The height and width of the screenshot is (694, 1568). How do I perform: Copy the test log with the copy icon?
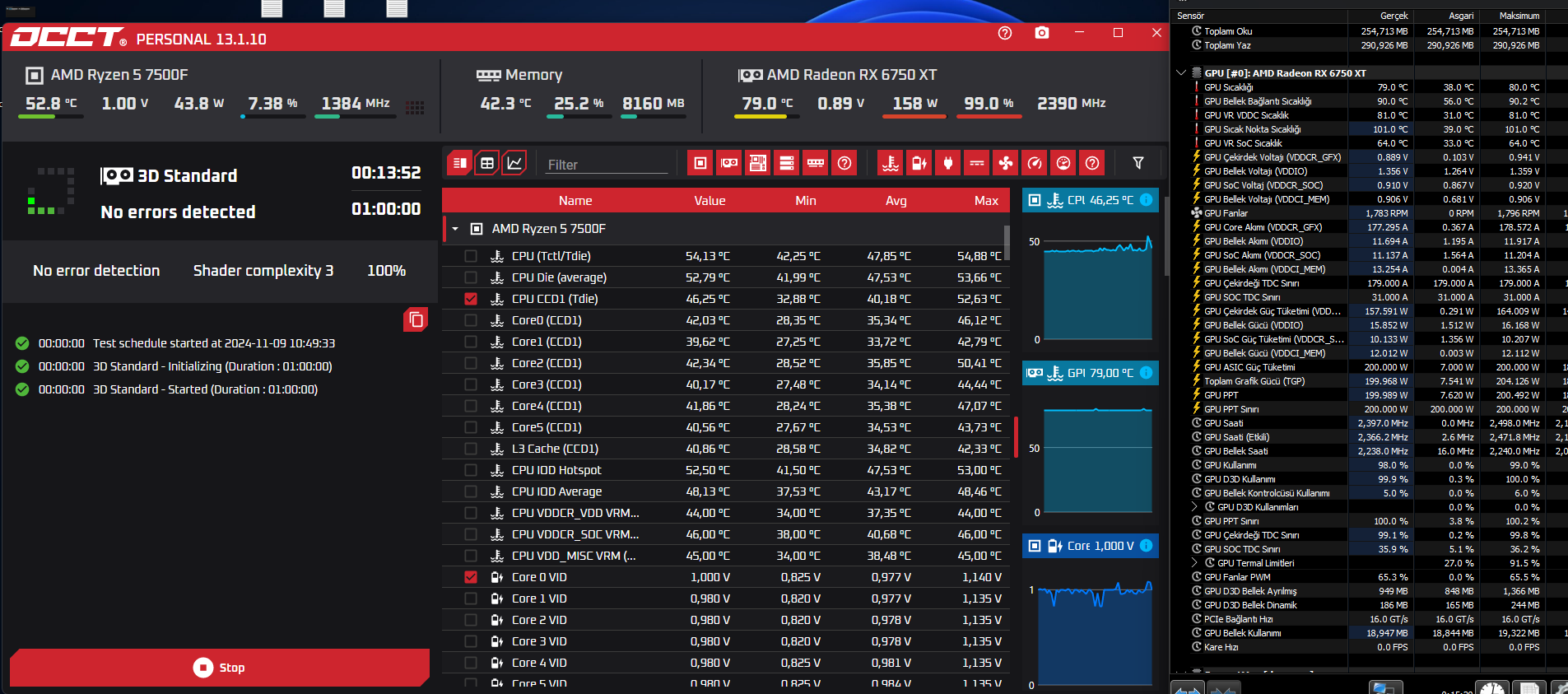[416, 319]
